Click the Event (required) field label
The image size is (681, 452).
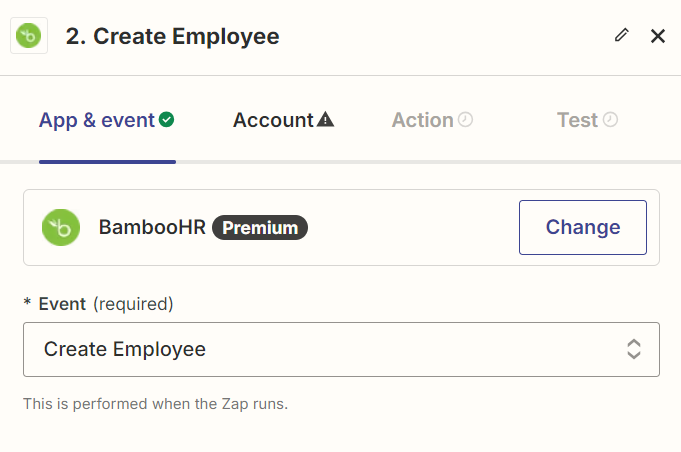click(x=105, y=303)
